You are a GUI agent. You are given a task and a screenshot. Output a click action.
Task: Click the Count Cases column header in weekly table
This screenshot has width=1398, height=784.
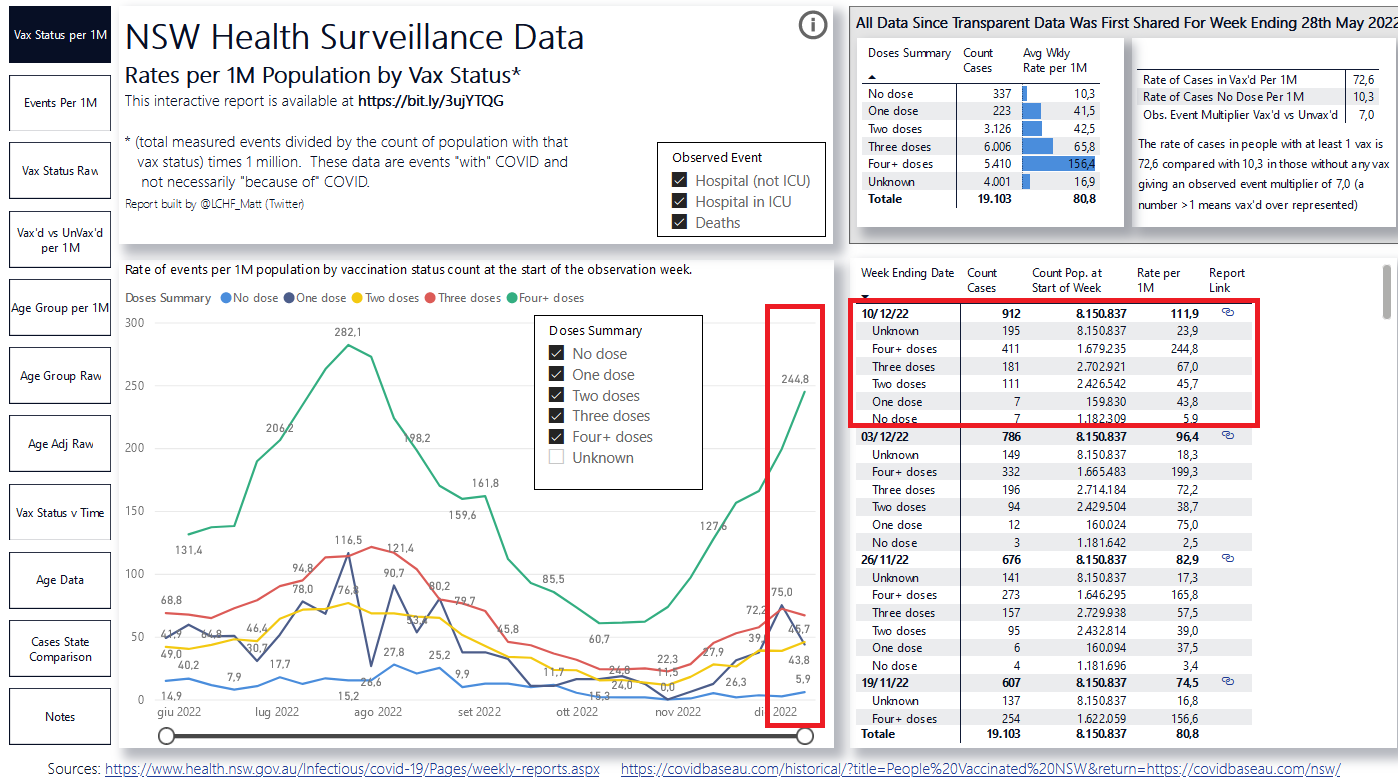982,280
